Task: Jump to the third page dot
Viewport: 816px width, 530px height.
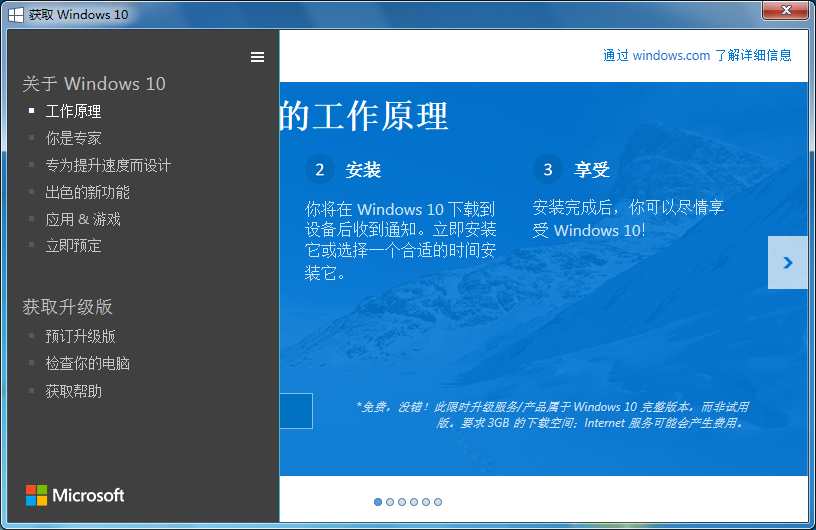Action: [402, 502]
